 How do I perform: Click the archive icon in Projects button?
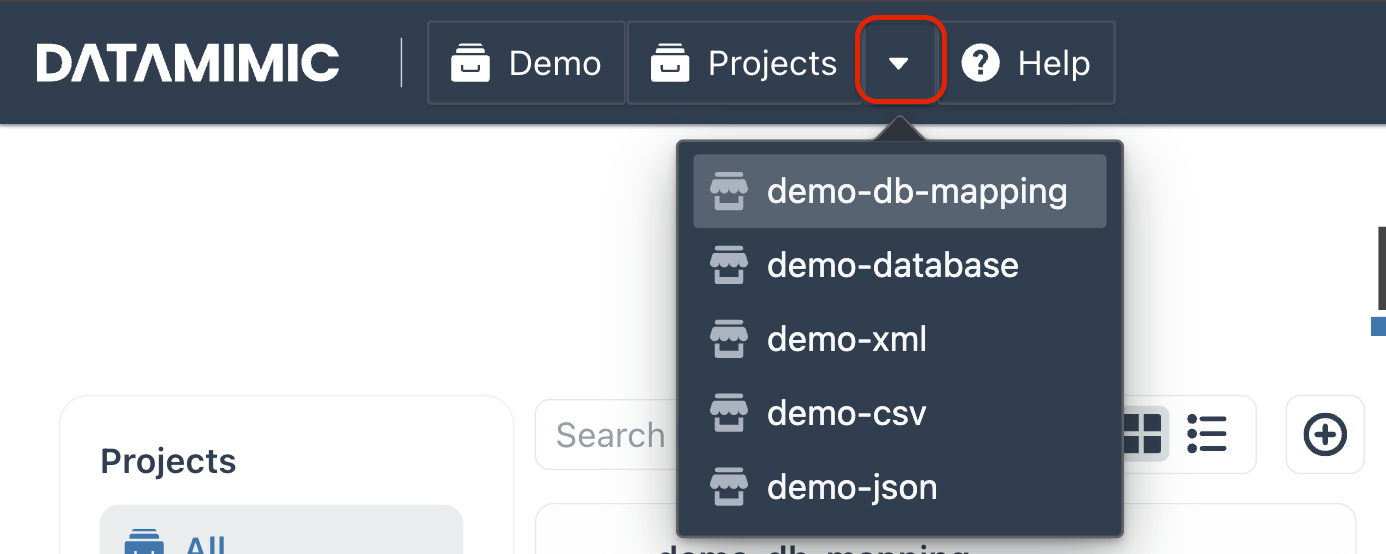point(669,64)
